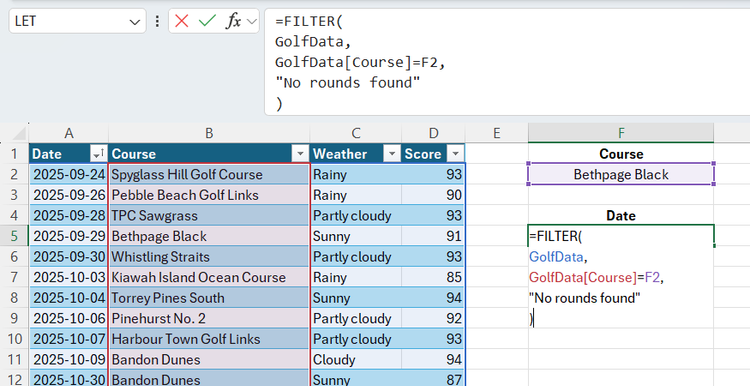Select row 9 header
Screen dimensions: 750x386
[14, 319]
